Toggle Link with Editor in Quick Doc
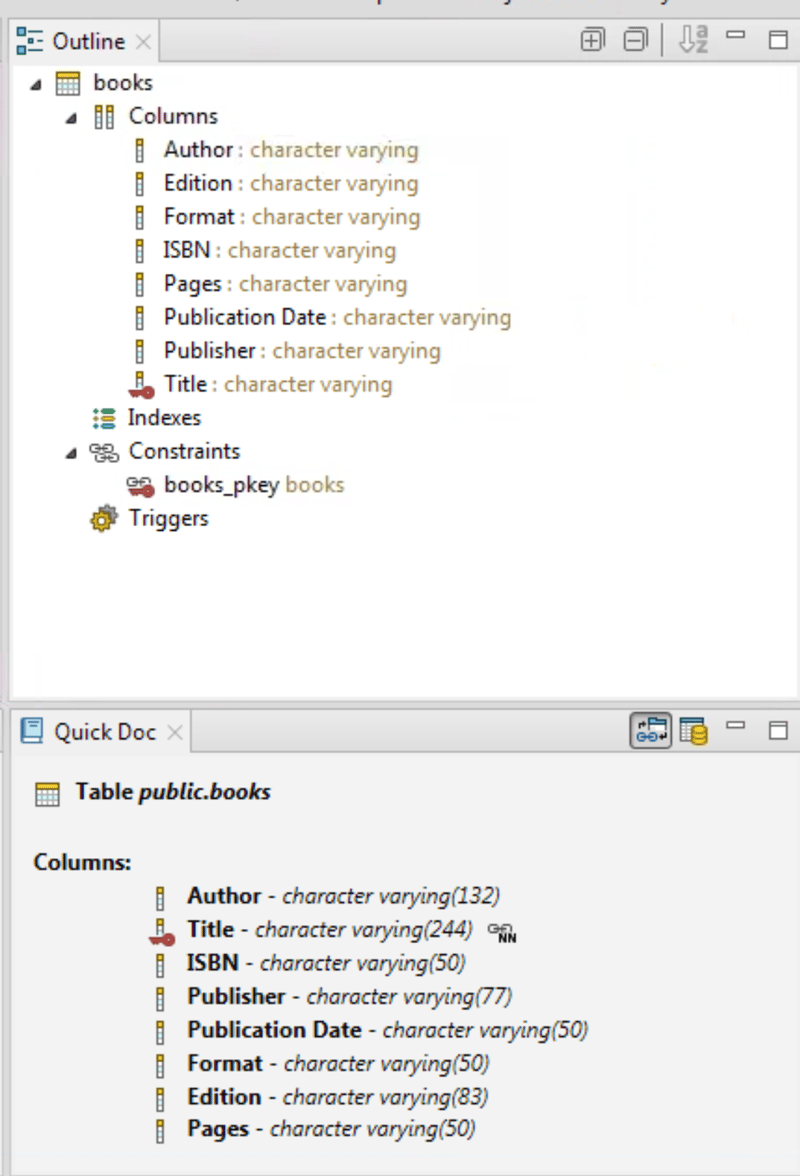800x1176 pixels. [651, 730]
